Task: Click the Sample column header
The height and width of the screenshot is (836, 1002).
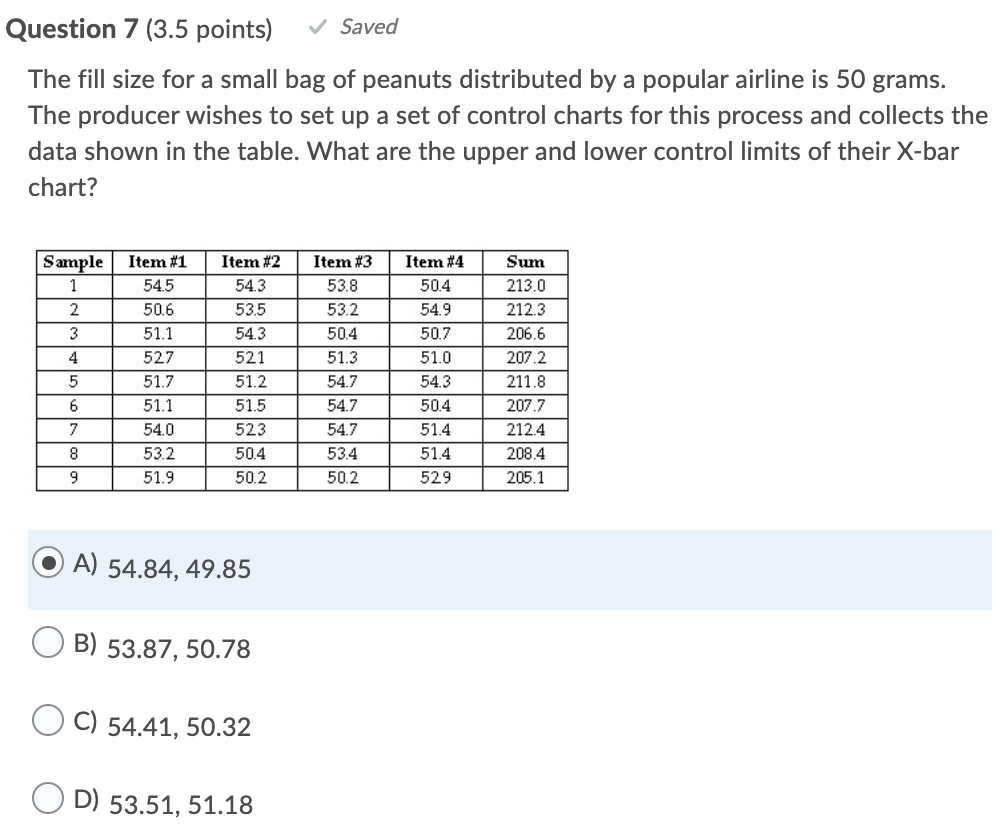Action: tap(73, 262)
